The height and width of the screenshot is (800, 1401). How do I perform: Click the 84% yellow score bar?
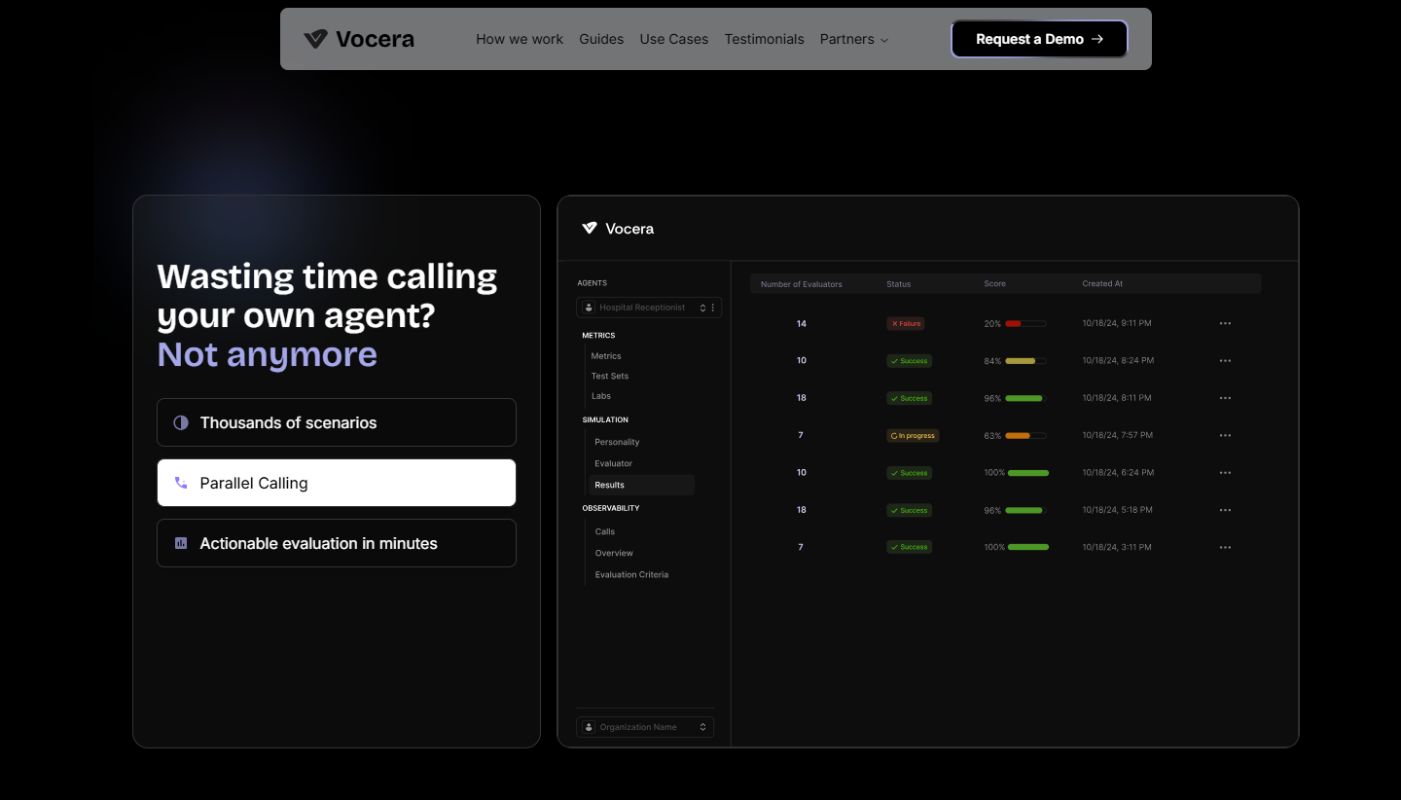[x=1026, y=361]
